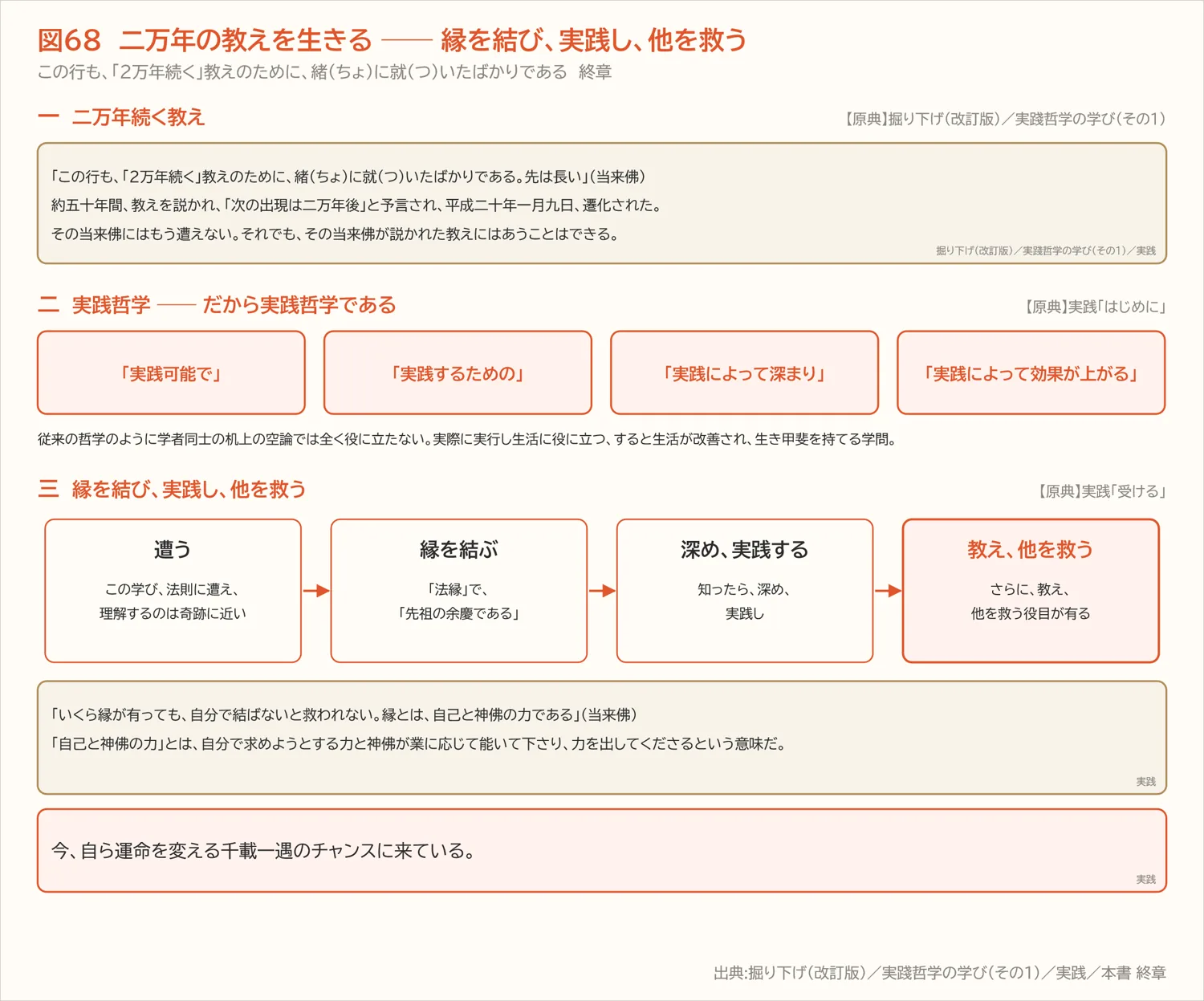1204x1001 pixels.
Task: Click the text 「先祖の余慶である」
Action: 458,613
